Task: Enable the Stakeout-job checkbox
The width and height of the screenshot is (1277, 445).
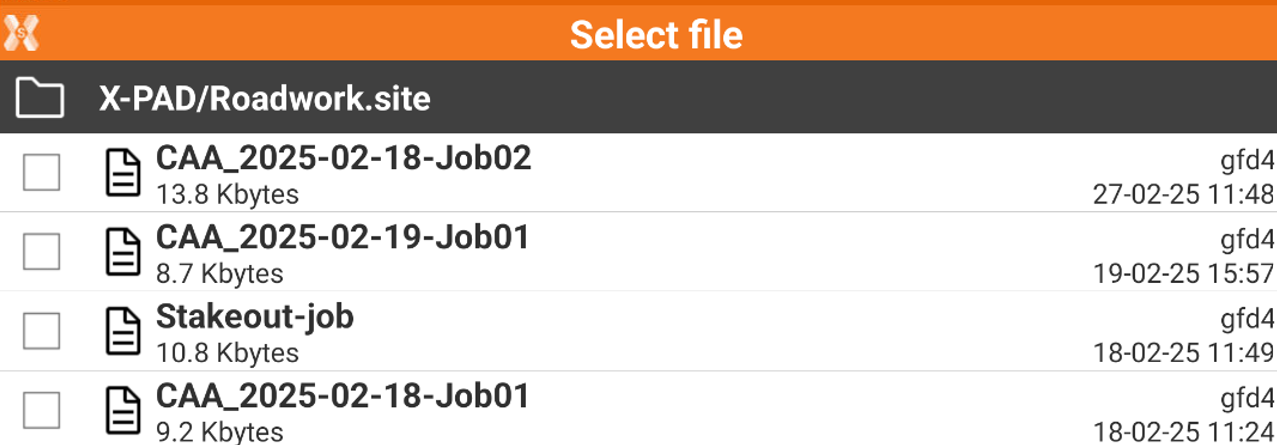Action: pos(41,331)
